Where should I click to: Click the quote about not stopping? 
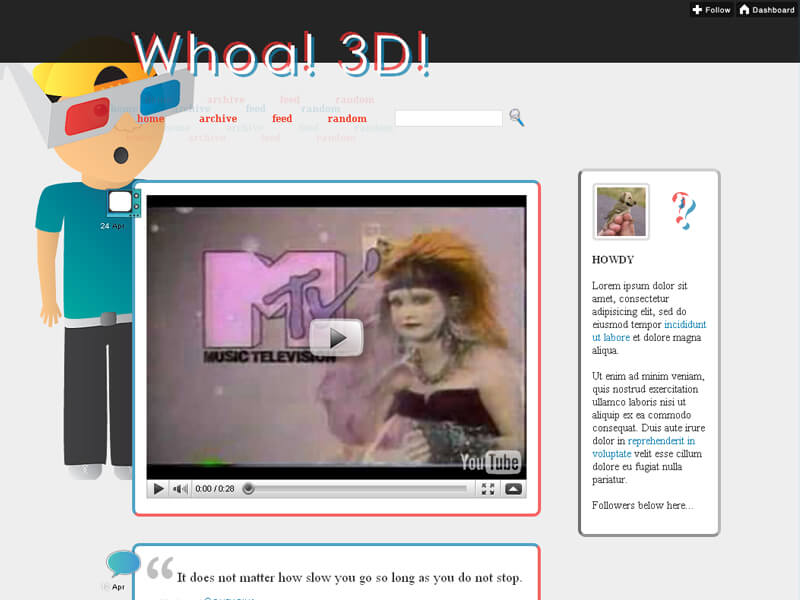(349, 578)
